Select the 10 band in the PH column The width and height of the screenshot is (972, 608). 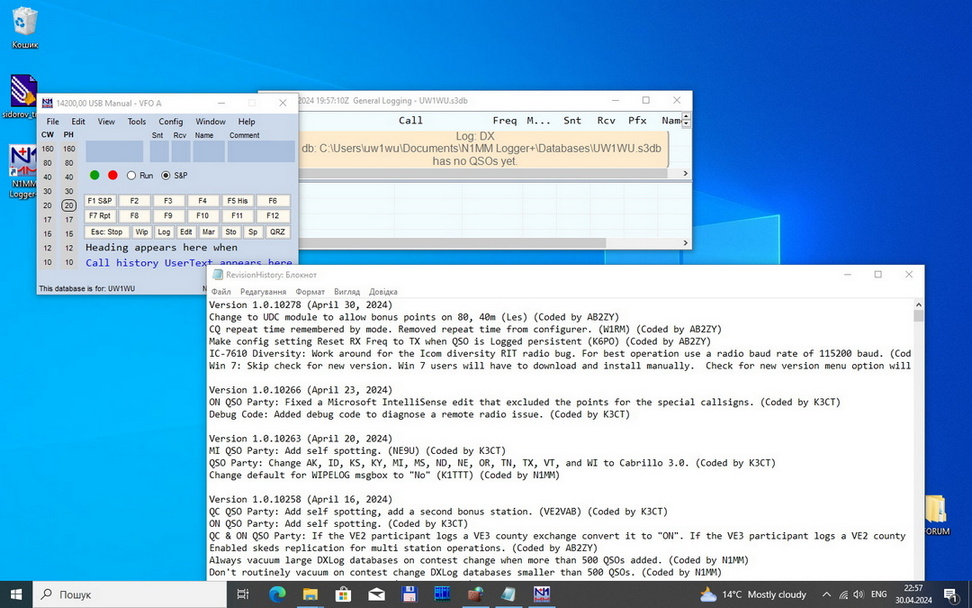[69, 262]
